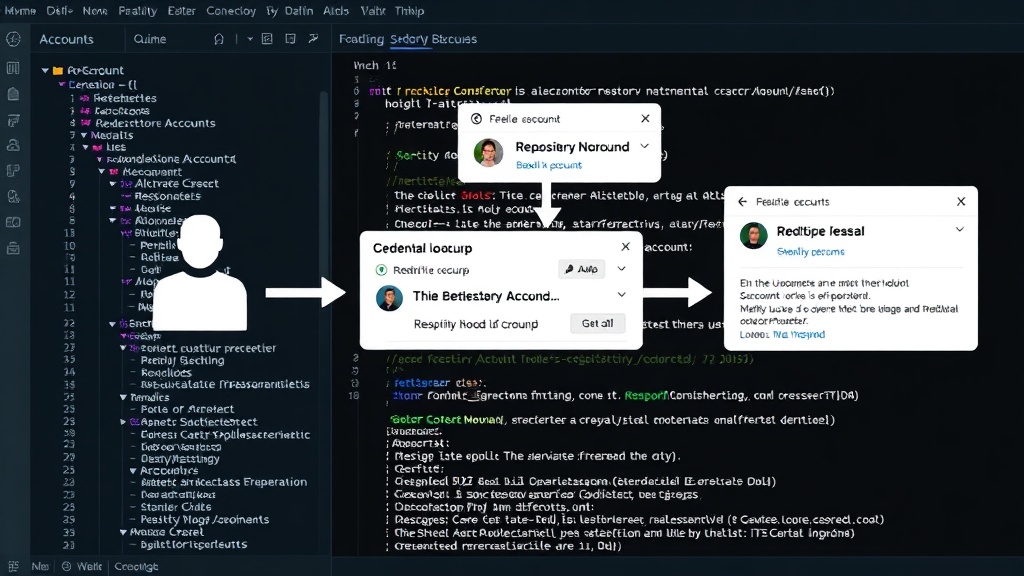The height and width of the screenshot is (576, 1024).
Task: Open the user profile icon in the sidebar
Action: tap(13, 146)
